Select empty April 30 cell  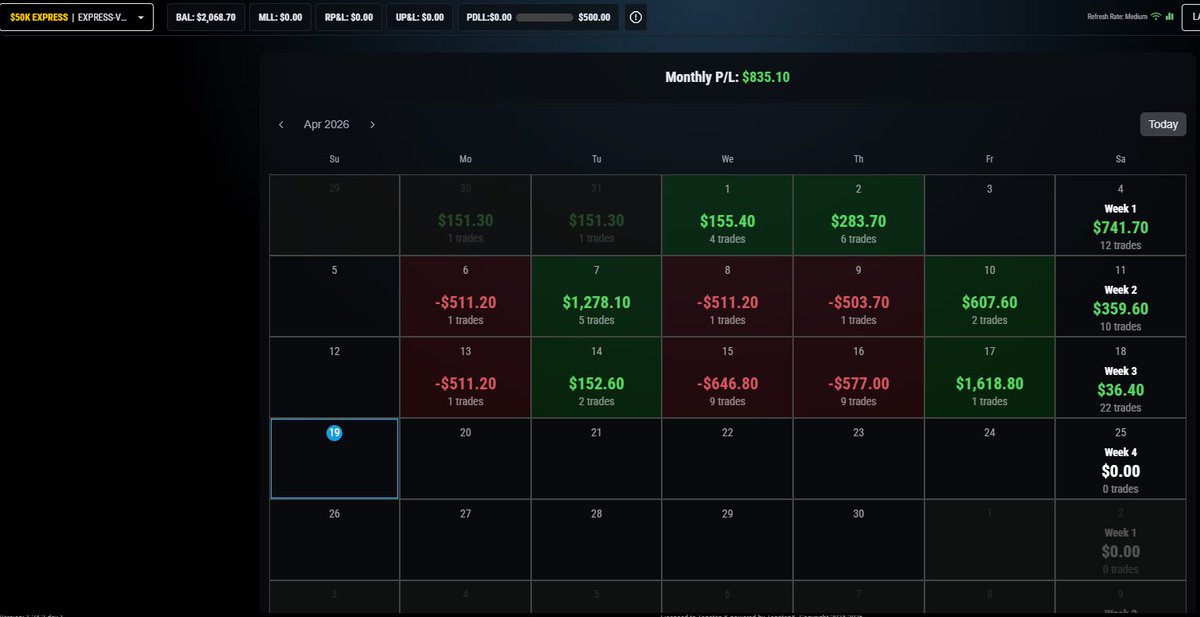click(x=858, y=539)
